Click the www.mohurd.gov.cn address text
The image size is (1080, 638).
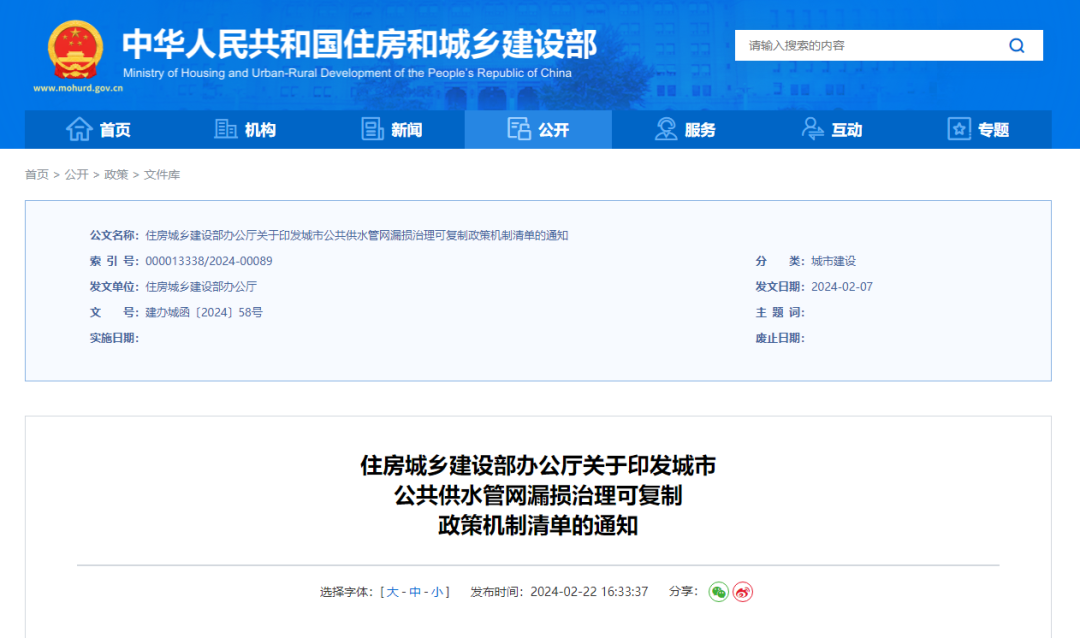[78, 88]
